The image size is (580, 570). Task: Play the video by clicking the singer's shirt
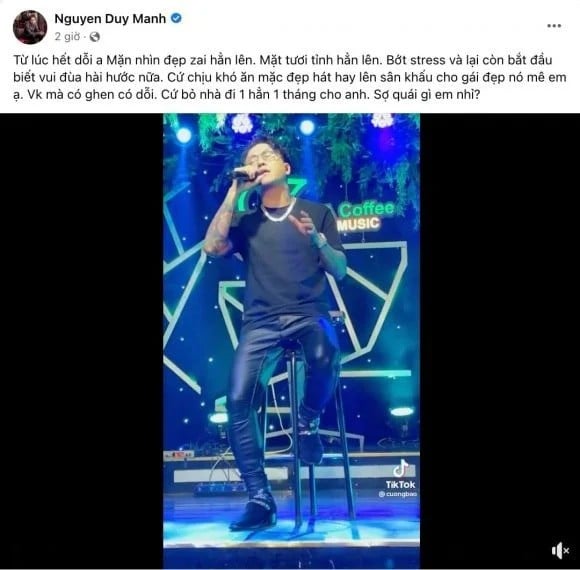pos(287,259)
